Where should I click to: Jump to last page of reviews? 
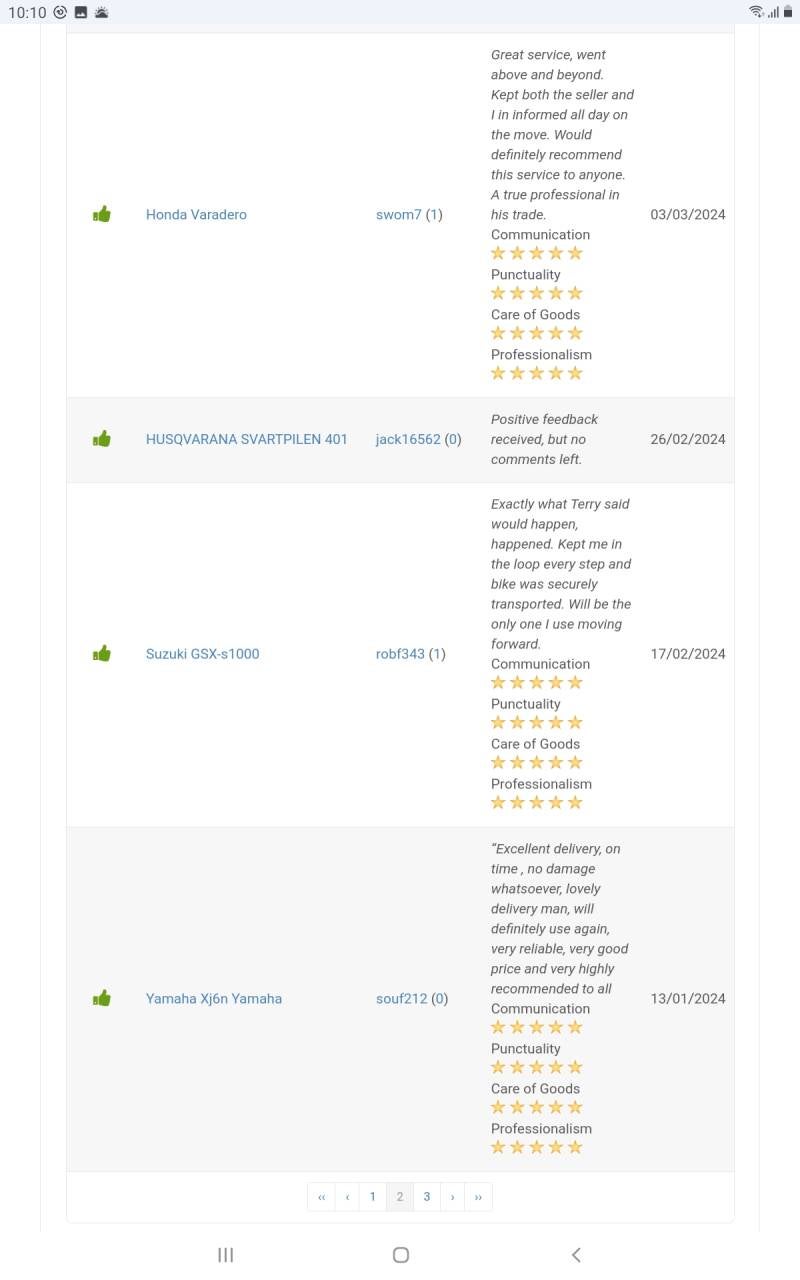pyautogui.click(x=478, y=1197)
